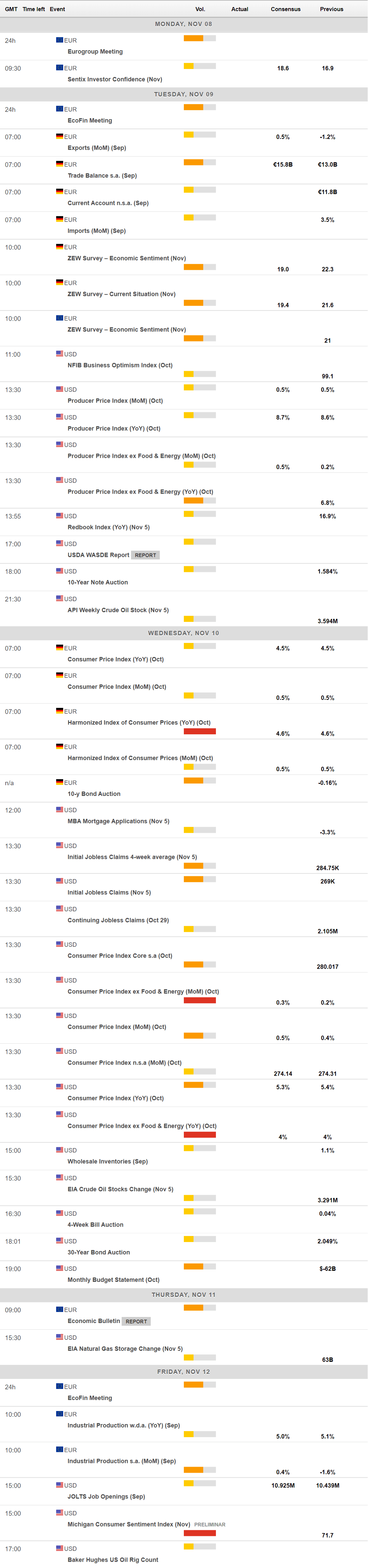
Task: Expand the Trade Balance s.a. (Sep) row
Action: pyautogui.click(x=102, y=175)
